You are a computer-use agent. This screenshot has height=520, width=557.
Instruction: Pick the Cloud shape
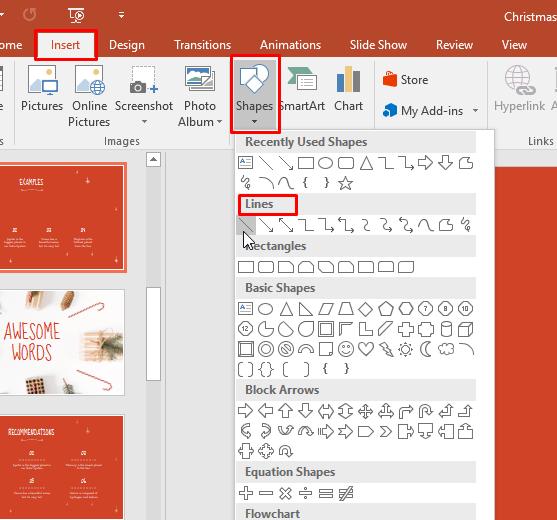446,350
